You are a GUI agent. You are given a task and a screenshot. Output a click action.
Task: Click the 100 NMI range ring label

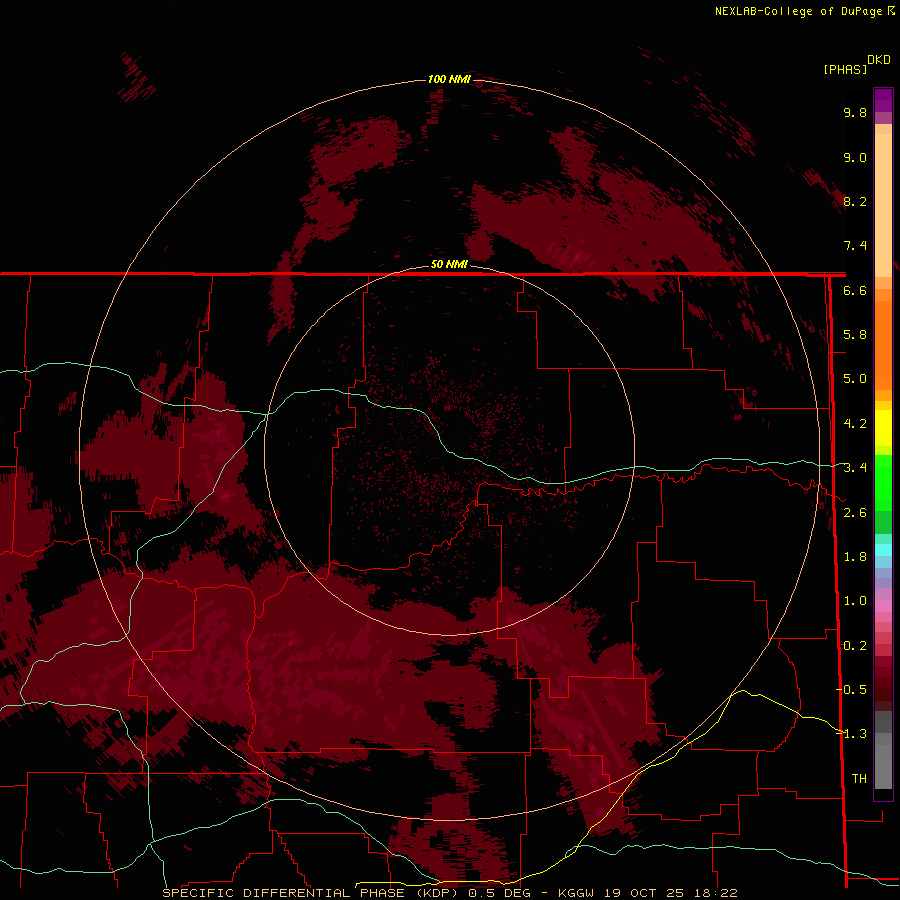[x=449, y=79]
